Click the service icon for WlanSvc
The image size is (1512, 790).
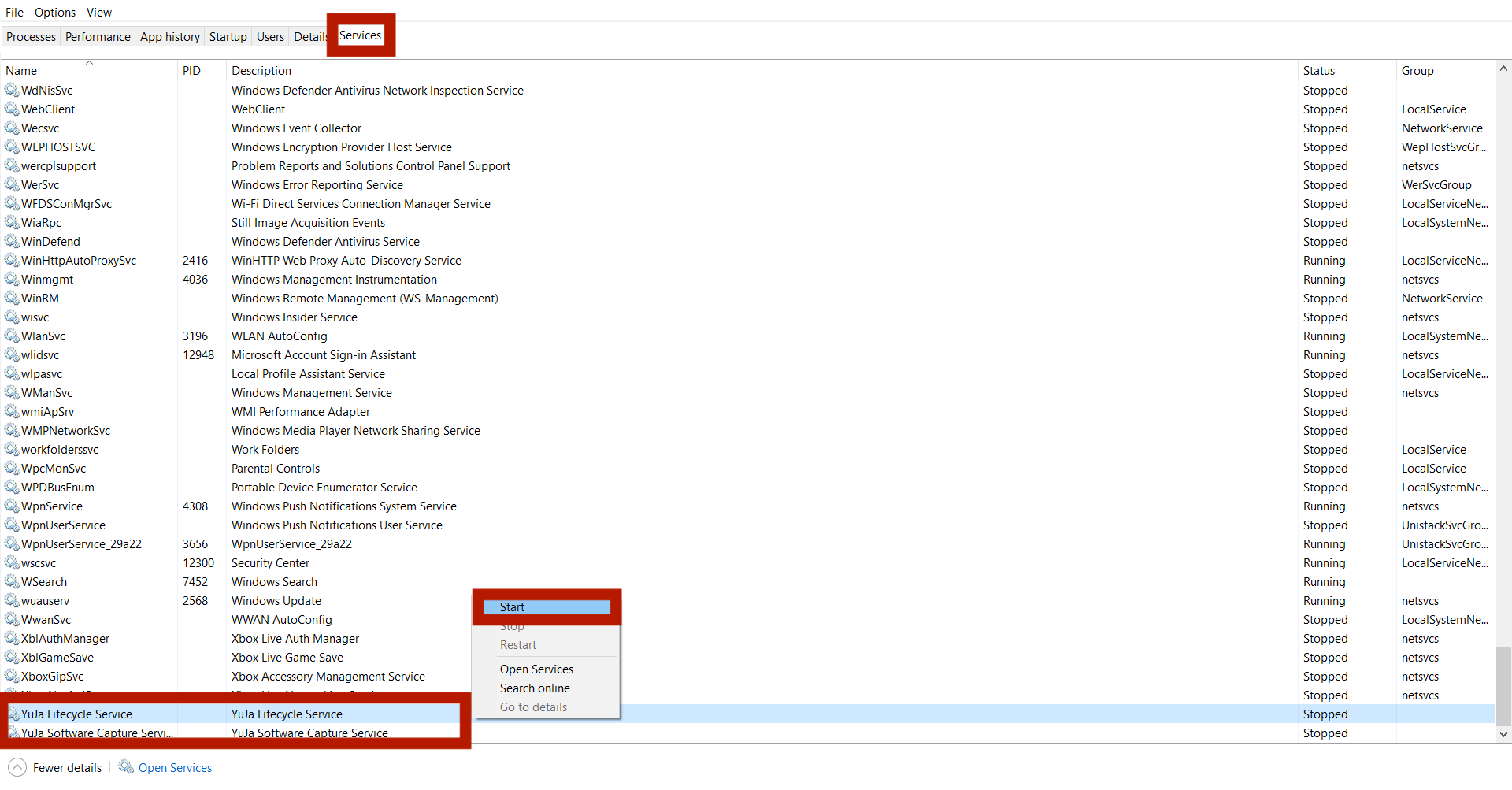coord(12,336)
